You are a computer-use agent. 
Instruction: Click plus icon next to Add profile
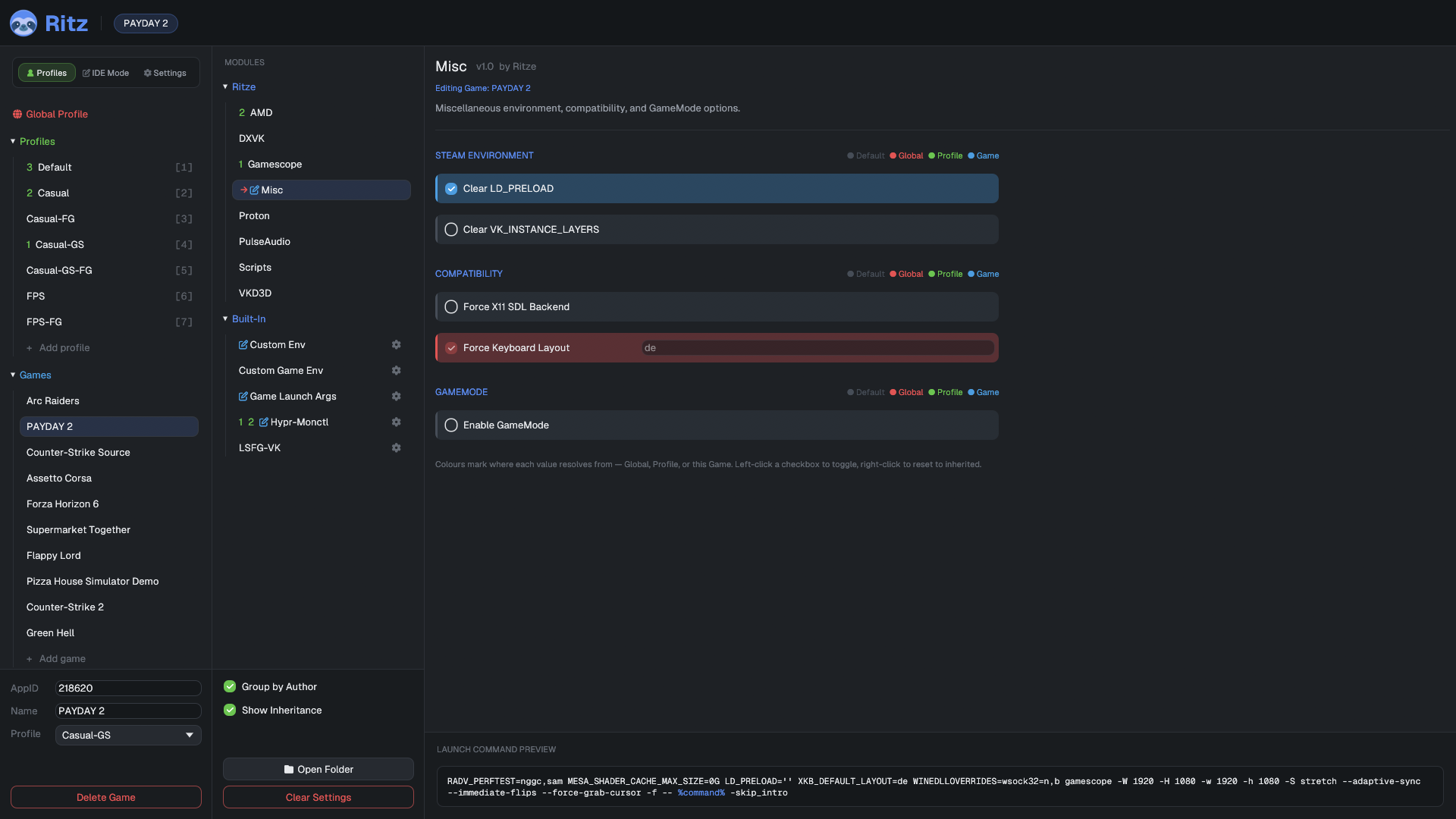pos(30,348)
